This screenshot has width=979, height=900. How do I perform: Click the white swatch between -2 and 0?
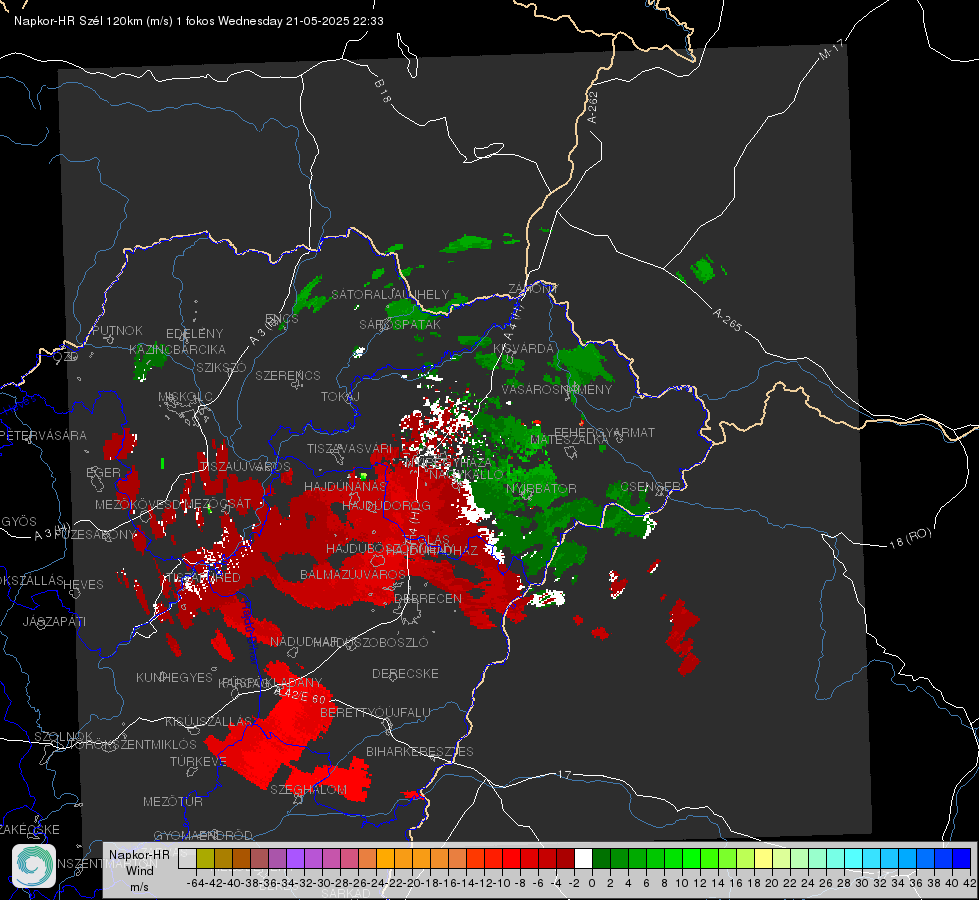[x=583, y=858]
